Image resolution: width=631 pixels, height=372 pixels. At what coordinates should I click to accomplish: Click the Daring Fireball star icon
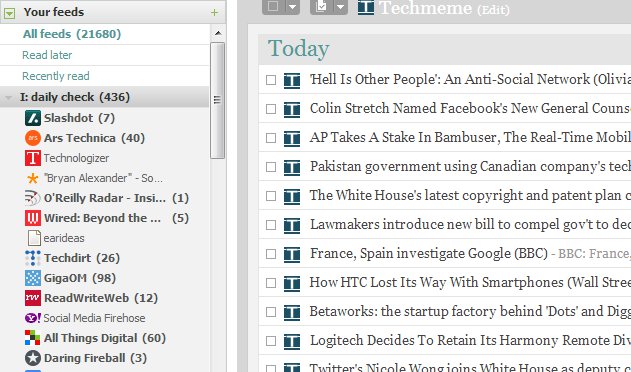pyautogui.click(x=33, y=358)
